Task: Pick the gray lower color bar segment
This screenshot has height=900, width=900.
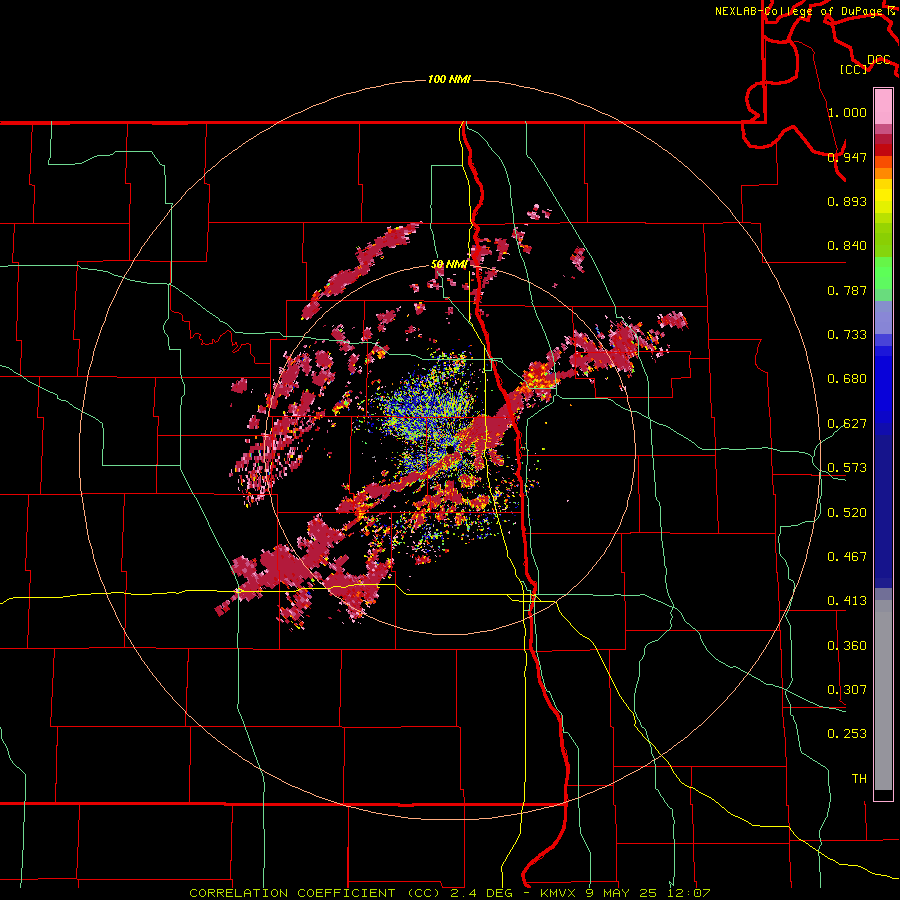Action: click(883, 695)
